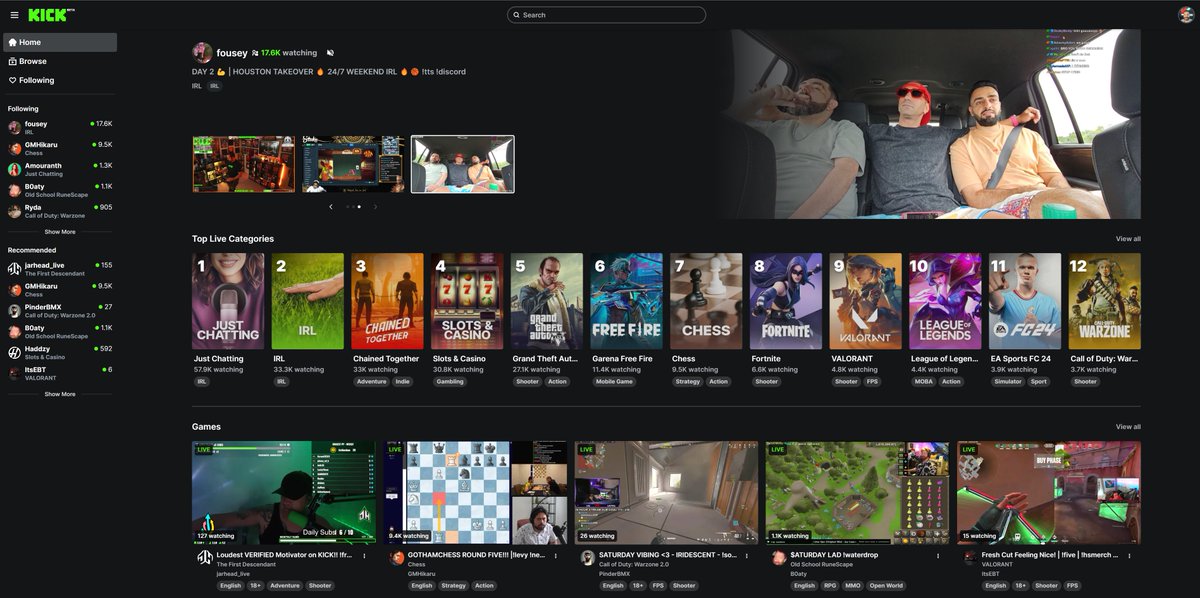Click Ryda avatar in sidebar
1200x598 pixels.
[14, 211]
